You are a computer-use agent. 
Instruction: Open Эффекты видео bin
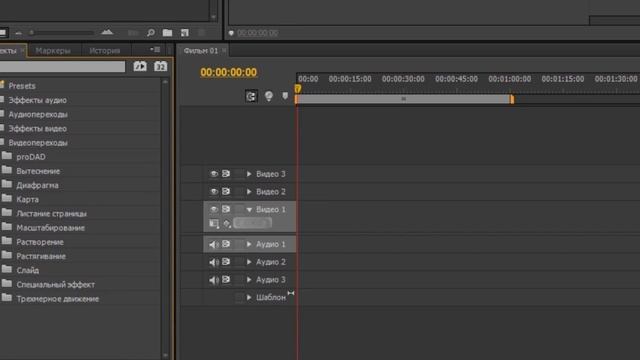click(x=38, y=129)
